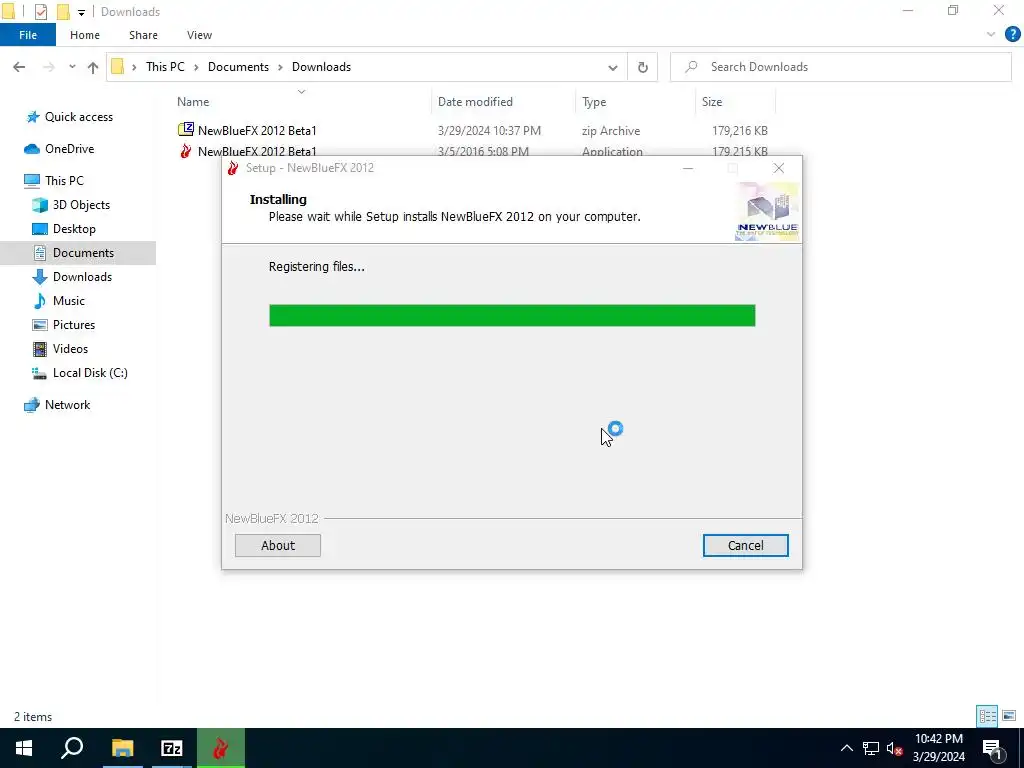Switch to the View ribbon tab
The height and width of the screenshot is (768, 1024).
tap(199, 35)
